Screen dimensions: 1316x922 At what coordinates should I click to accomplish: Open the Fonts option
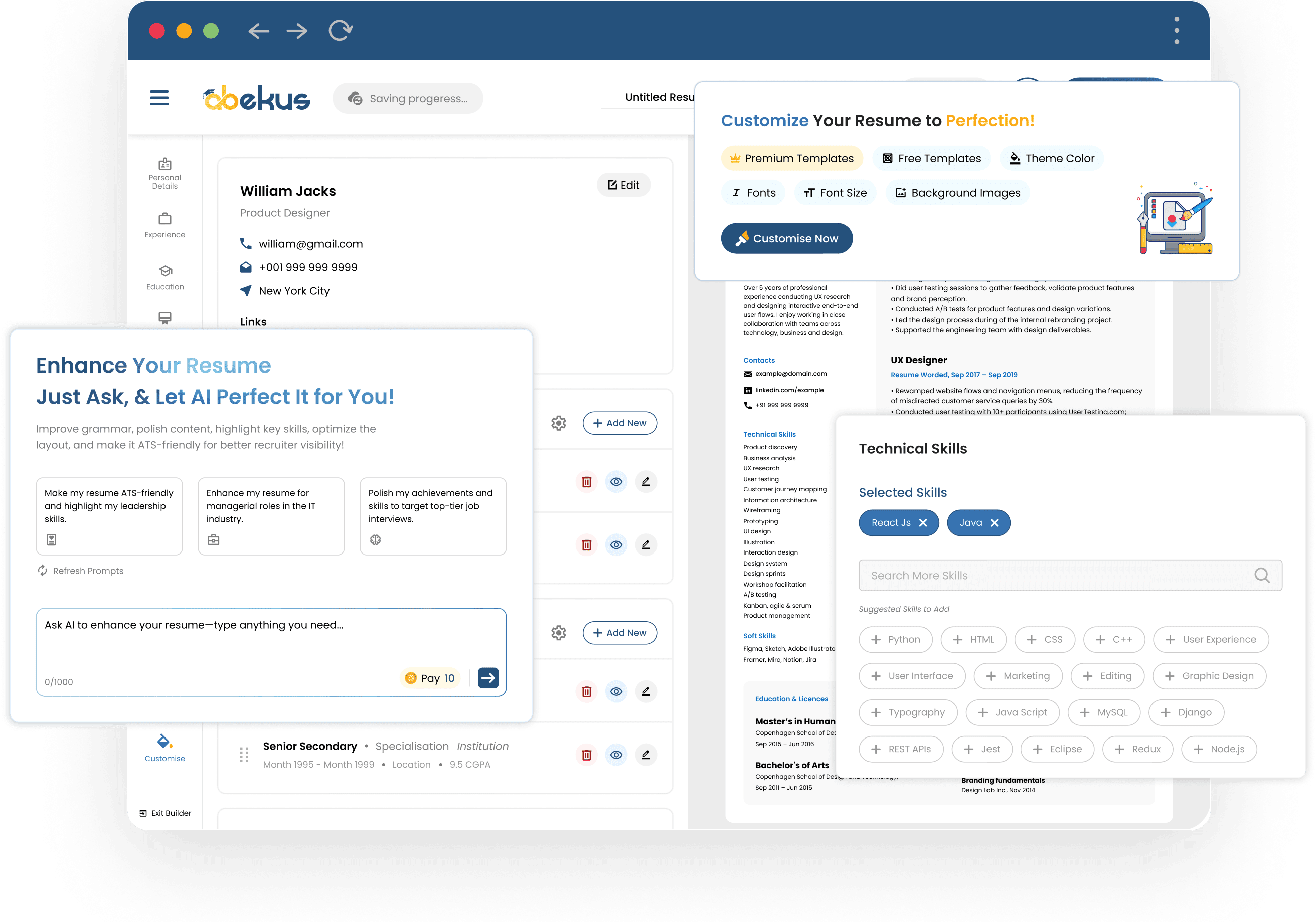tap(754, 193)
